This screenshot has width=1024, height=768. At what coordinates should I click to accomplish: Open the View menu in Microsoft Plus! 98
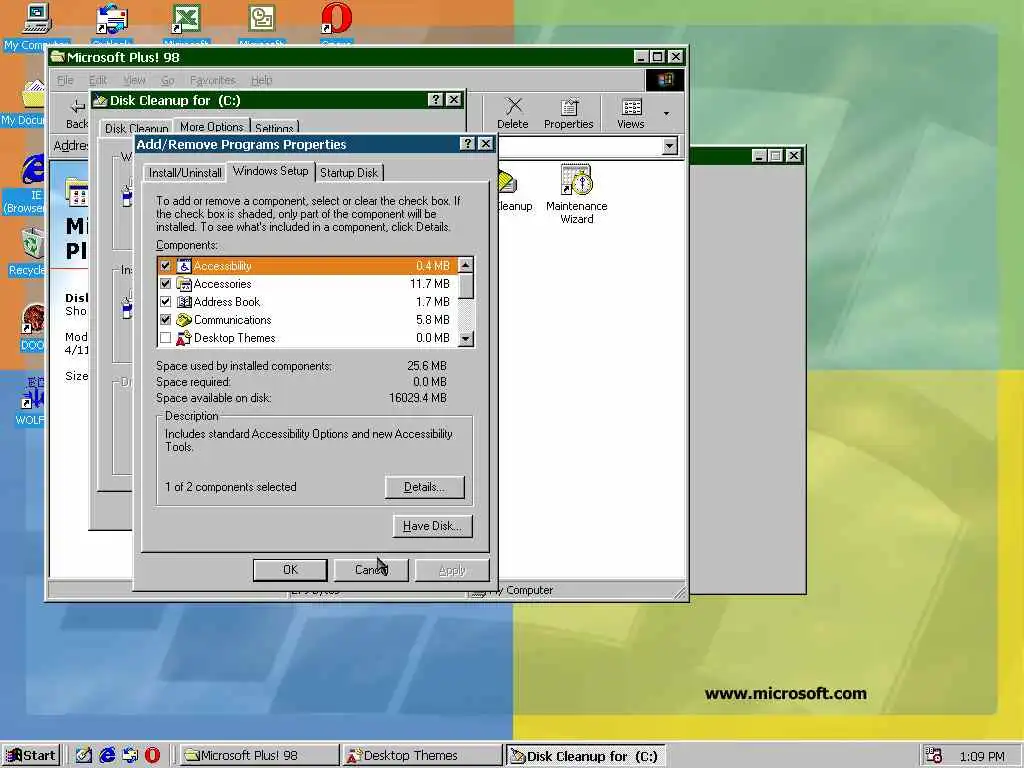[135, 80]
